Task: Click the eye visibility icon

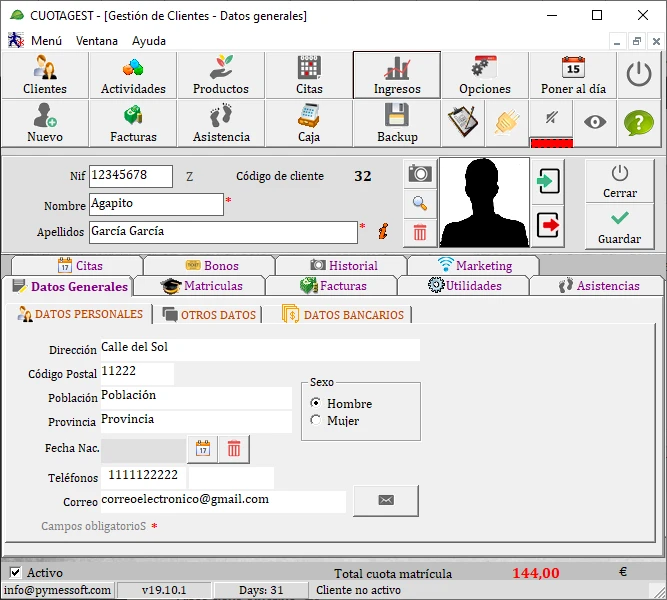Action: click(595, 123)
